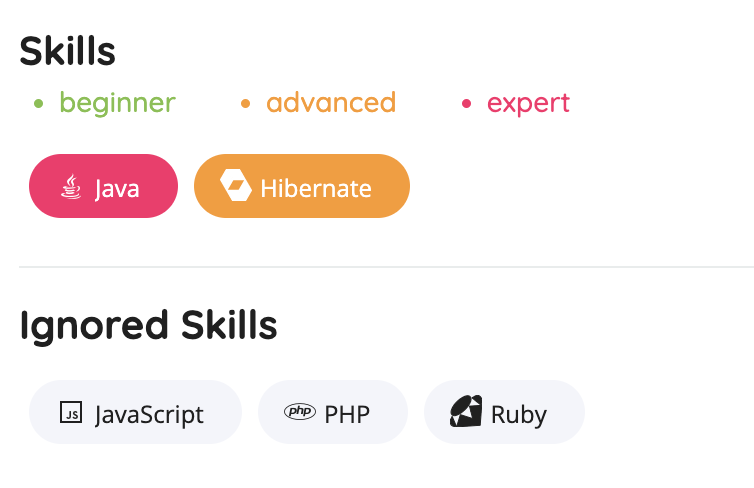Click the beginner level legend label
Image resolution: width=754 pixels, height=488 pixels.
(117, 103)
